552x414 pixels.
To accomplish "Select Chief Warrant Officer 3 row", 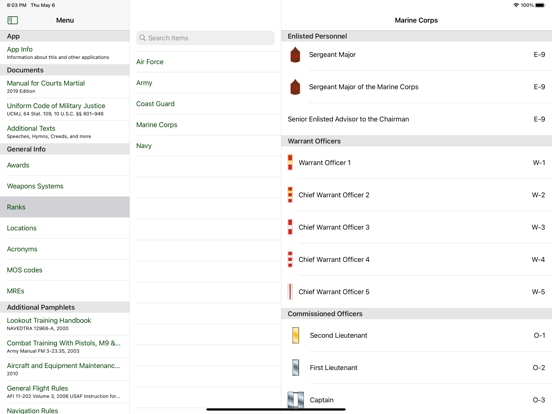I will point(416,227).
